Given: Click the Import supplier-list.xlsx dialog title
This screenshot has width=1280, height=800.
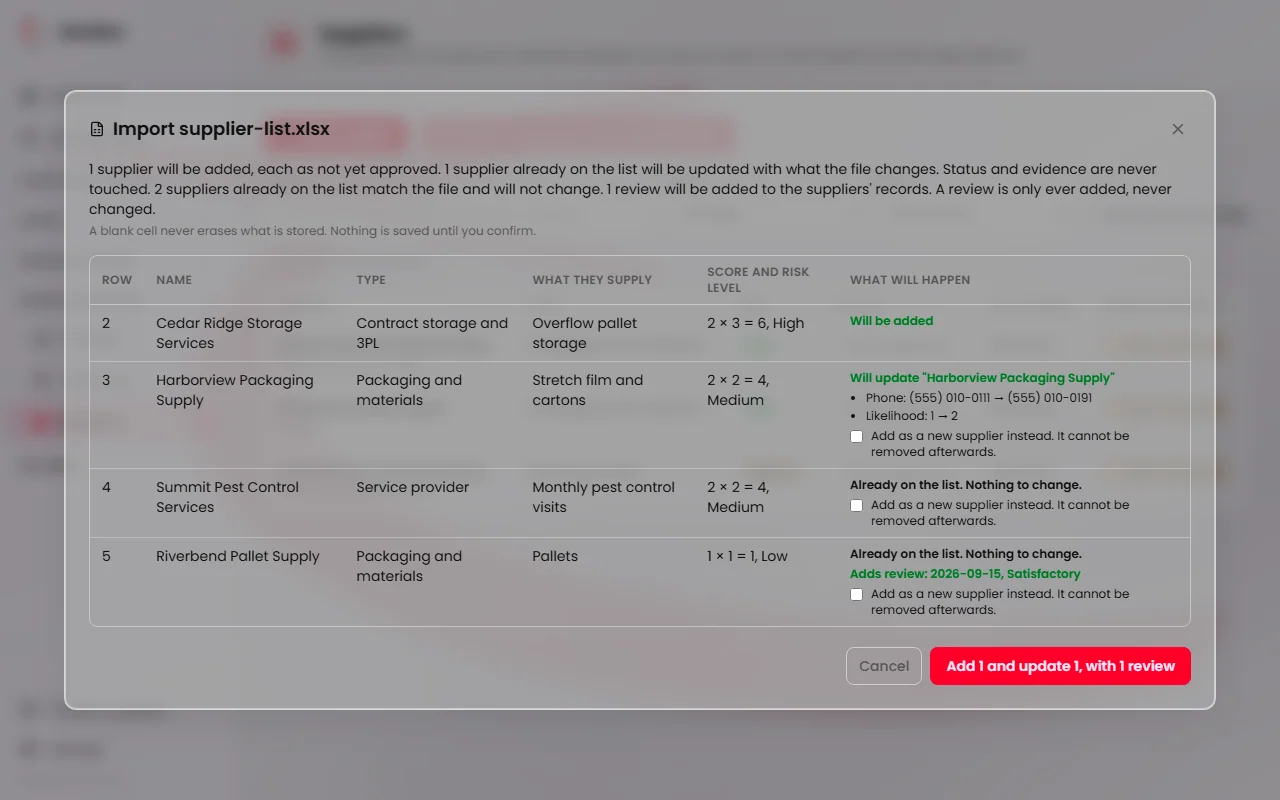Looking at the screenshot, I should 221,129.
